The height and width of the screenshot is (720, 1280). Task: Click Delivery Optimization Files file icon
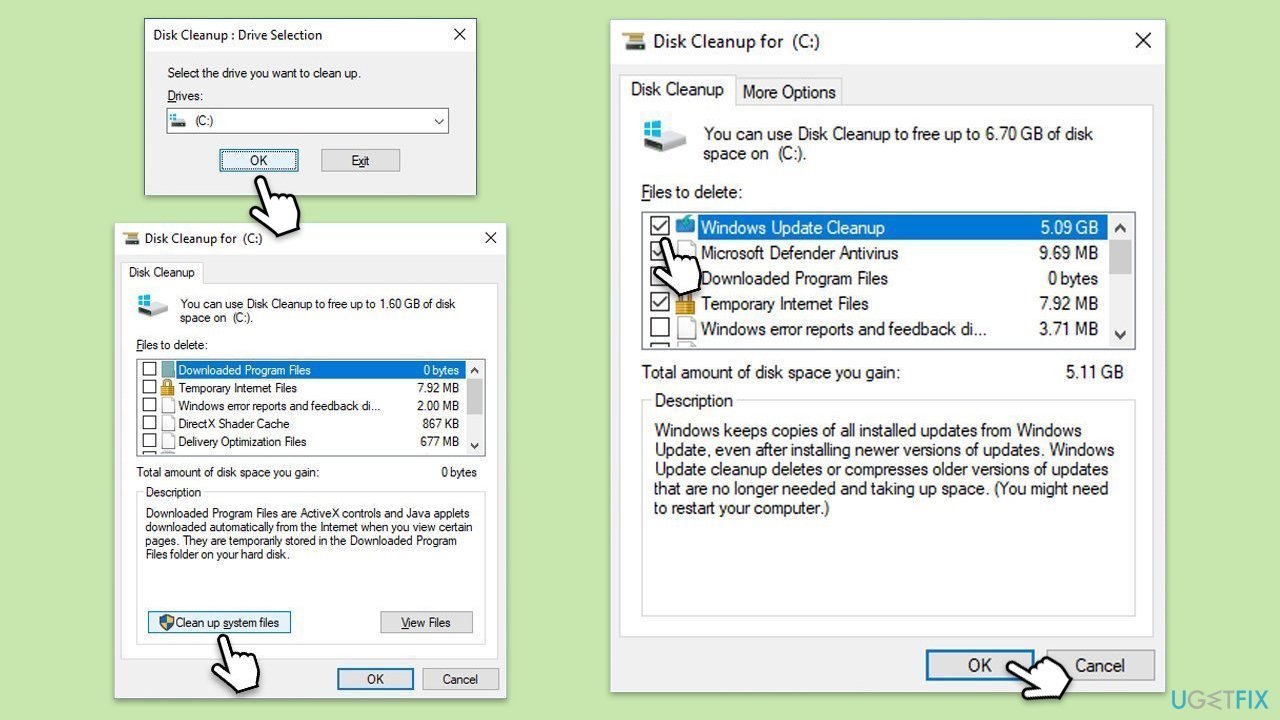pyautogui.click(x=168, y=442)
